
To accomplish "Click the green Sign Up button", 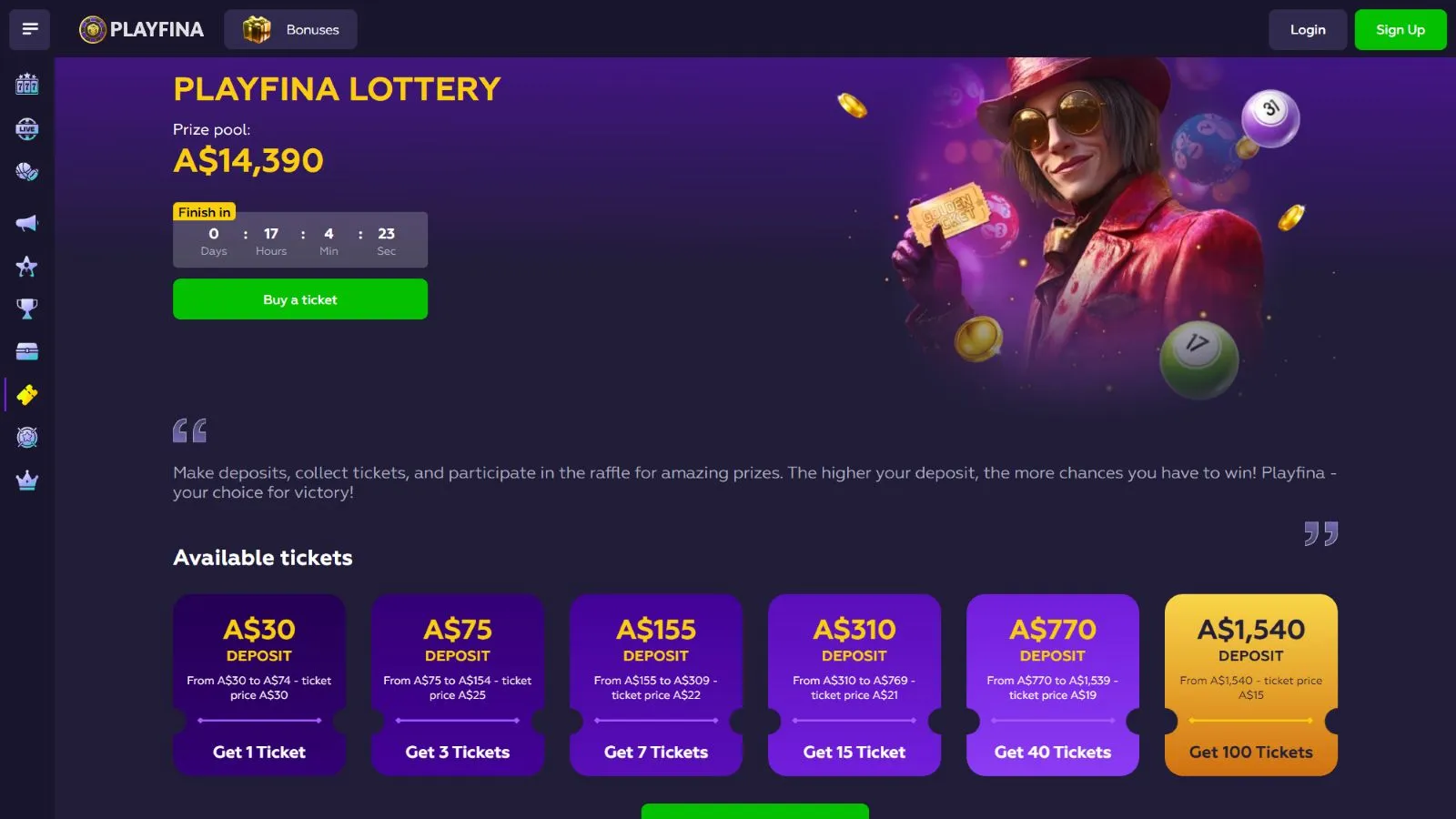I will tap(1400, 29).
